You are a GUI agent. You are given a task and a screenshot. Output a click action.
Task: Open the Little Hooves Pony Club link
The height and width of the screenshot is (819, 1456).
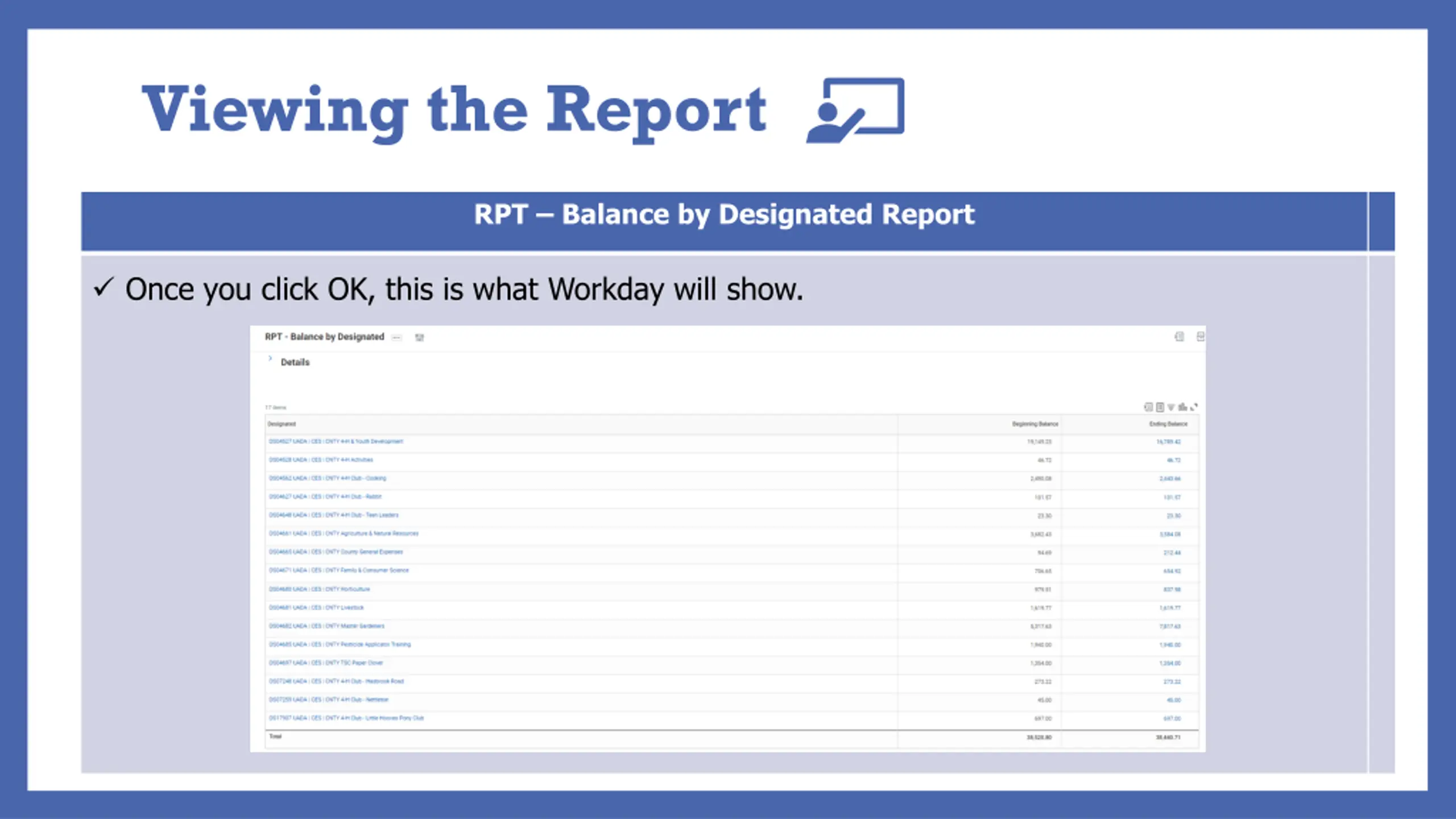click(x=346, y=718)
